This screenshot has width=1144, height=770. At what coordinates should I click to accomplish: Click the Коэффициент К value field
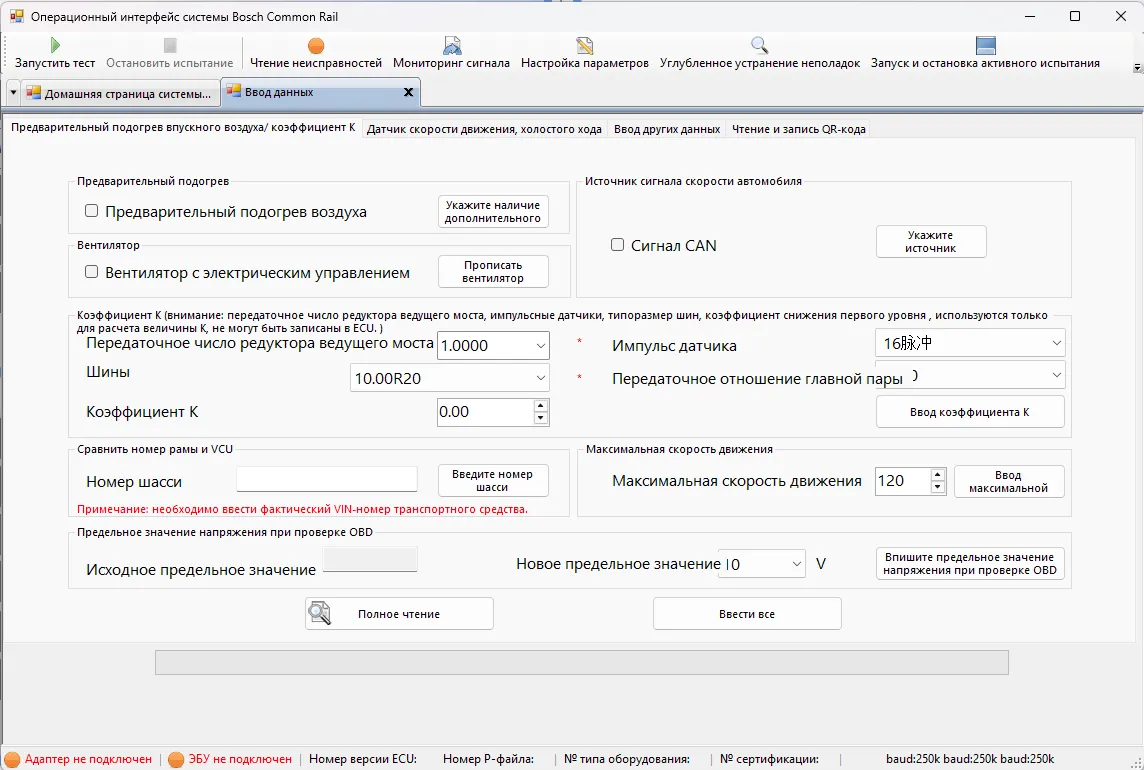tap(485, 412)
